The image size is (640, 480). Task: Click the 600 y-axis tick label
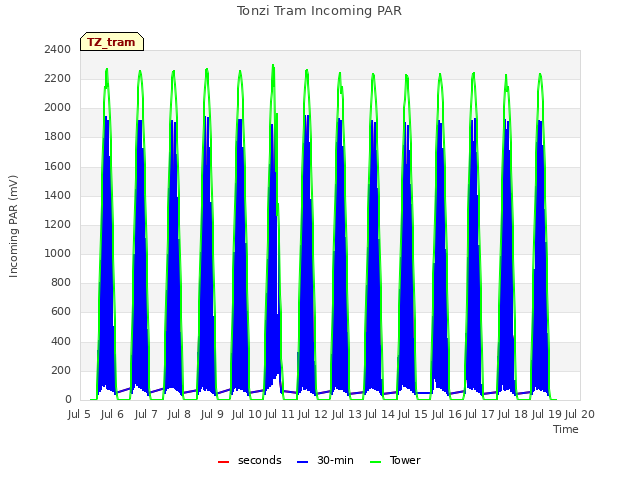click(x=61, y=312)
